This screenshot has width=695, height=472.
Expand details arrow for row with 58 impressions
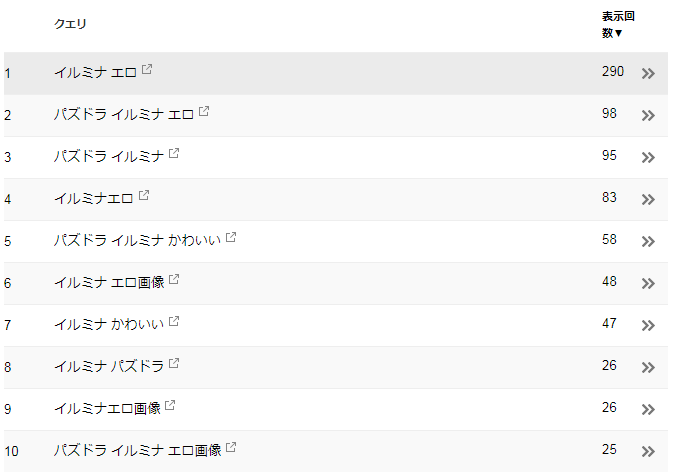[648, 242]
